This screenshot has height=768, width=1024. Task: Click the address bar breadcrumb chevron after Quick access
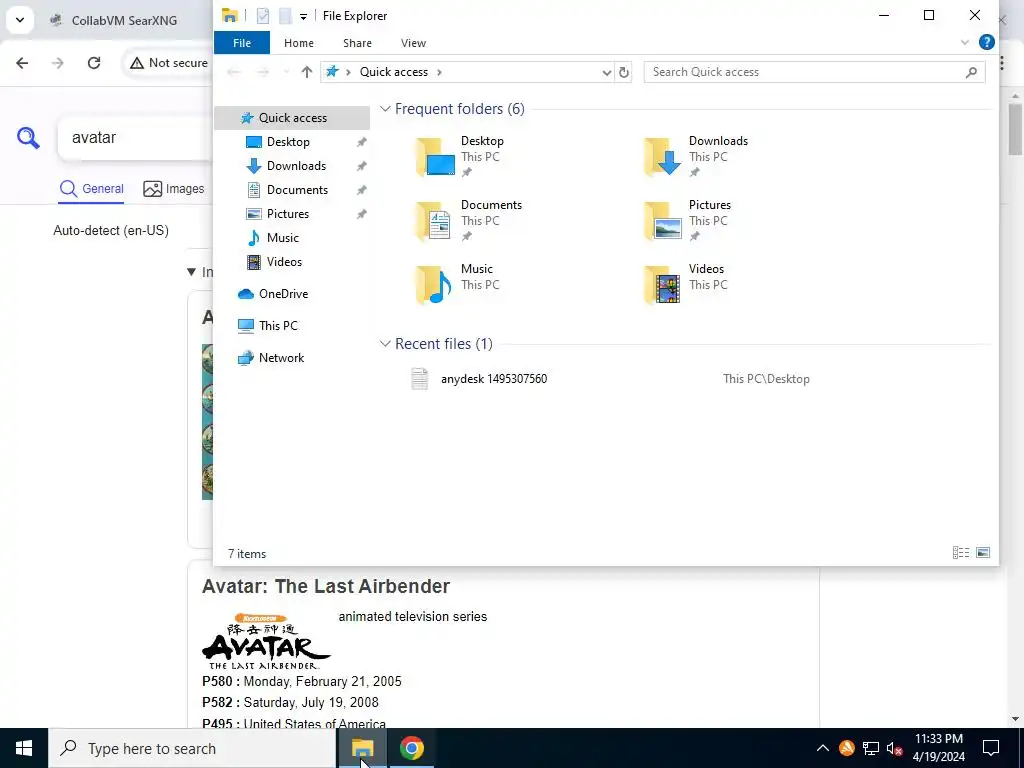point(439,72)
